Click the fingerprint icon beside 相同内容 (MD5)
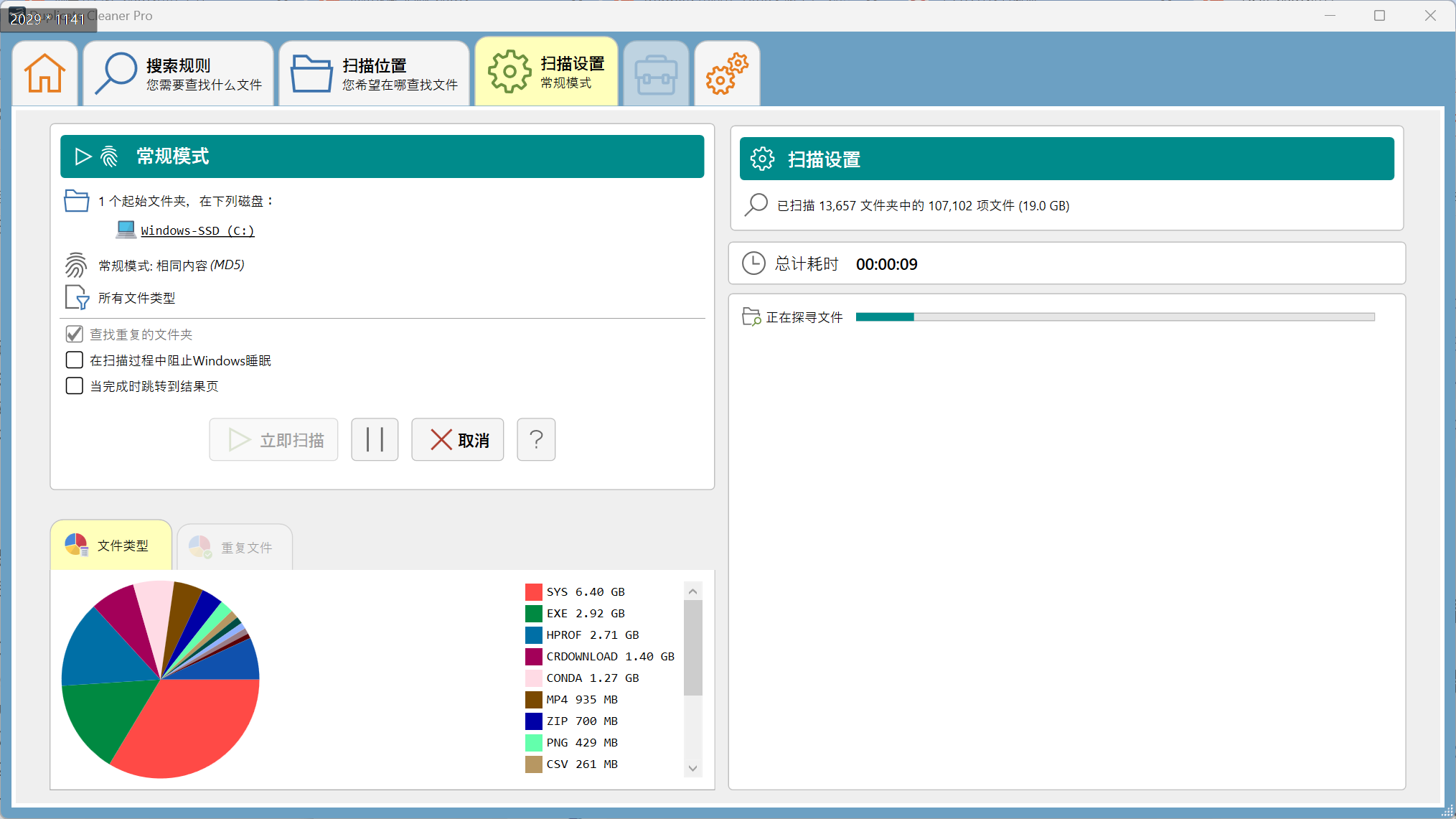Viewport: 1456px width, 819px height. (x=75, y=265)
